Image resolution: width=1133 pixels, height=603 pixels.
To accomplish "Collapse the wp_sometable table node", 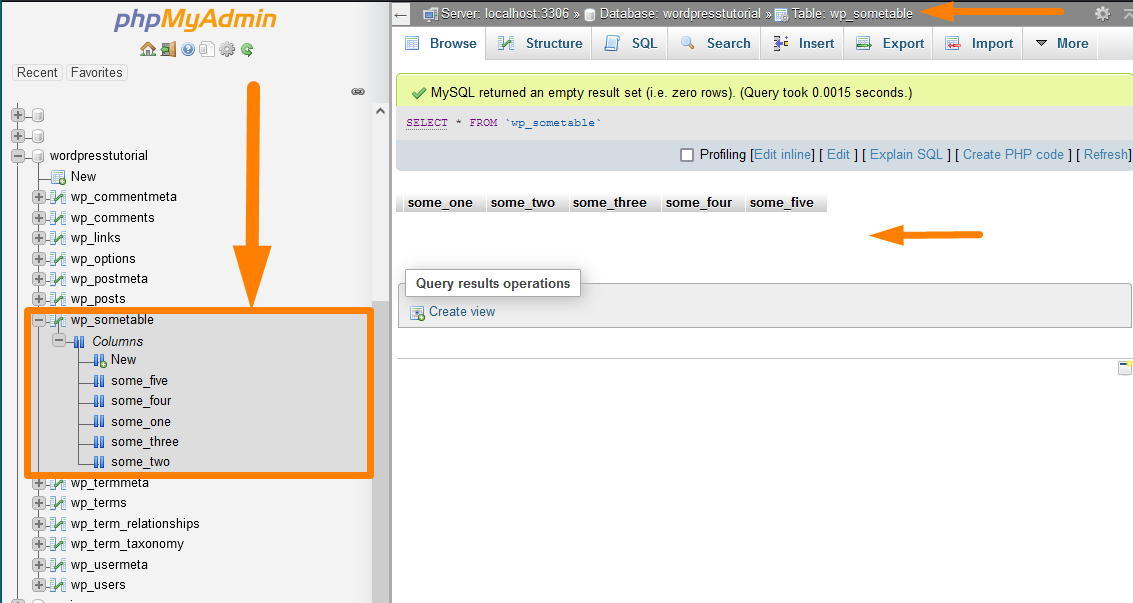I will 39,320.
